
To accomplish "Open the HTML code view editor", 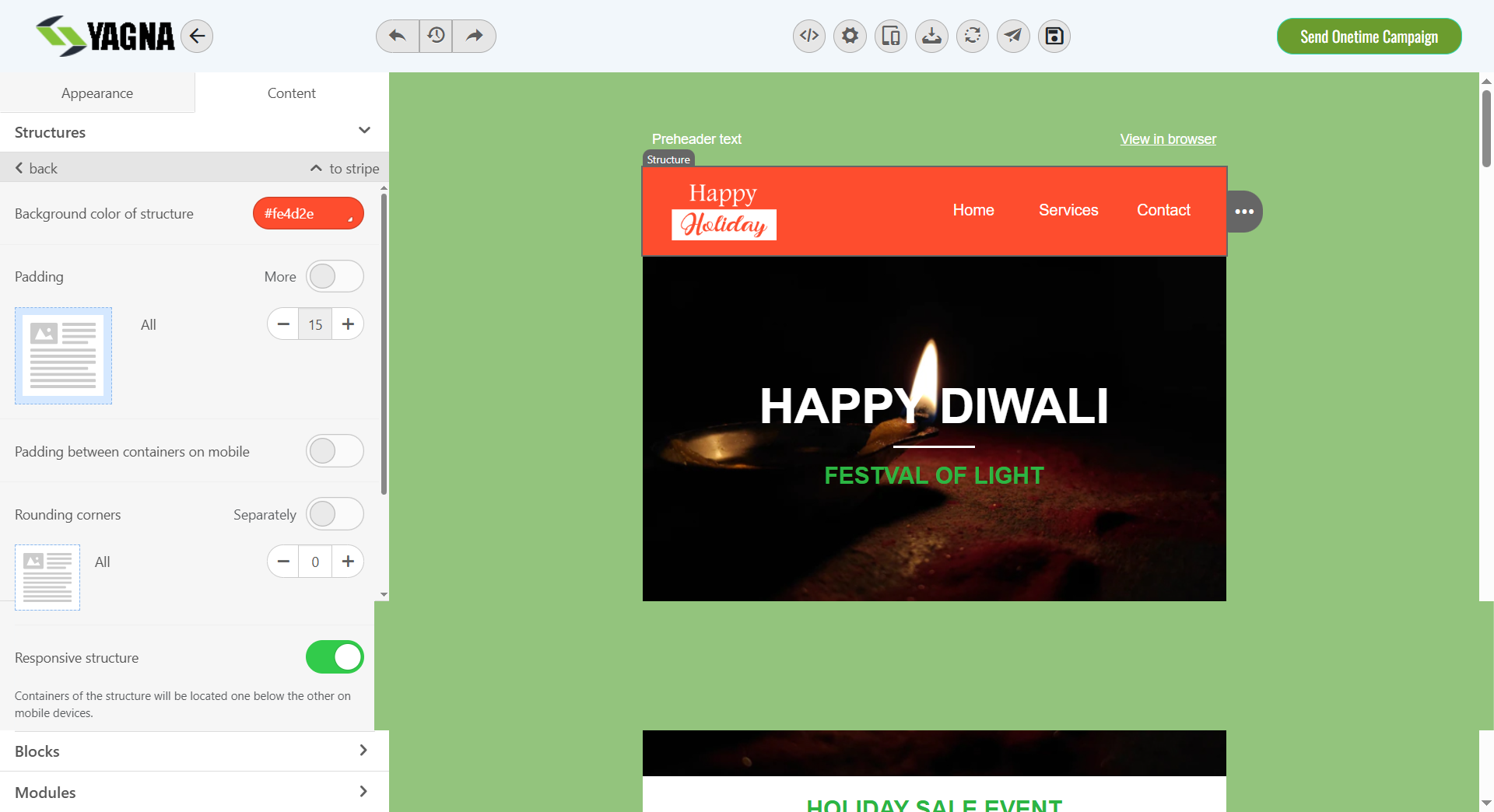I will coord(808,36).
